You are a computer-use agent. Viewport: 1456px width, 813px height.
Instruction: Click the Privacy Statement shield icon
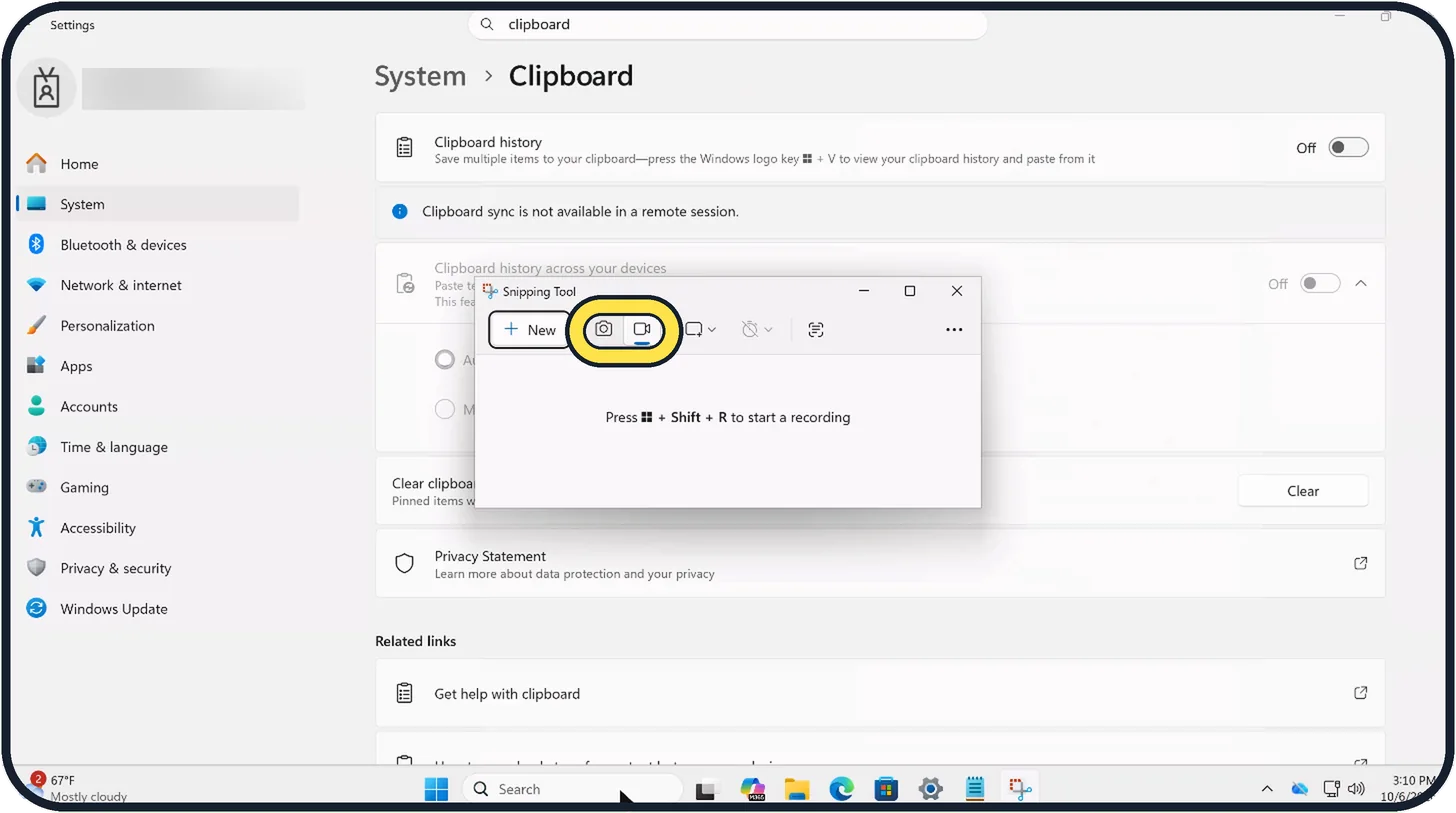point(404,564)
